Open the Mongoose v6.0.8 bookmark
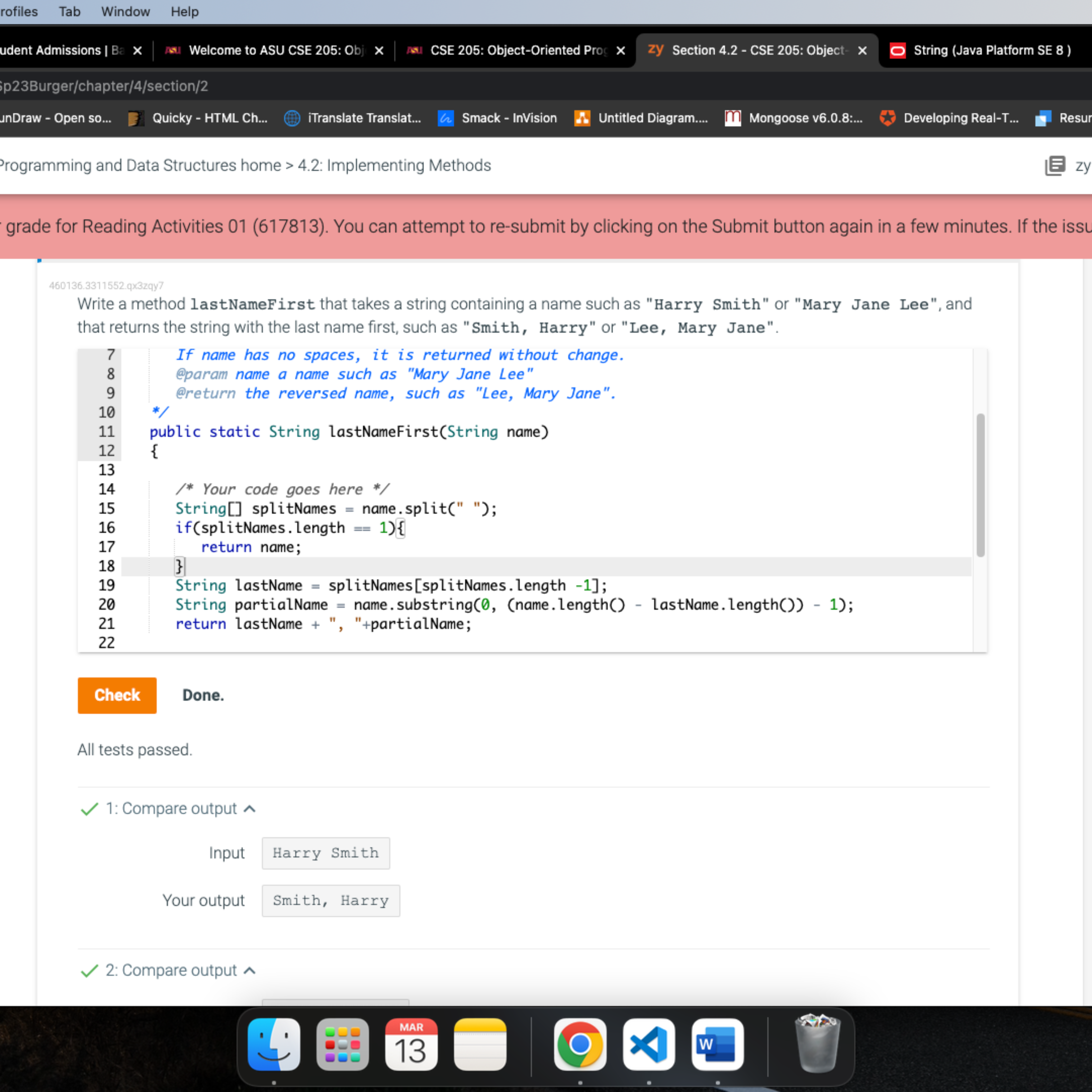Screen dimensions: 1092x1092 (x=794, y=118)
